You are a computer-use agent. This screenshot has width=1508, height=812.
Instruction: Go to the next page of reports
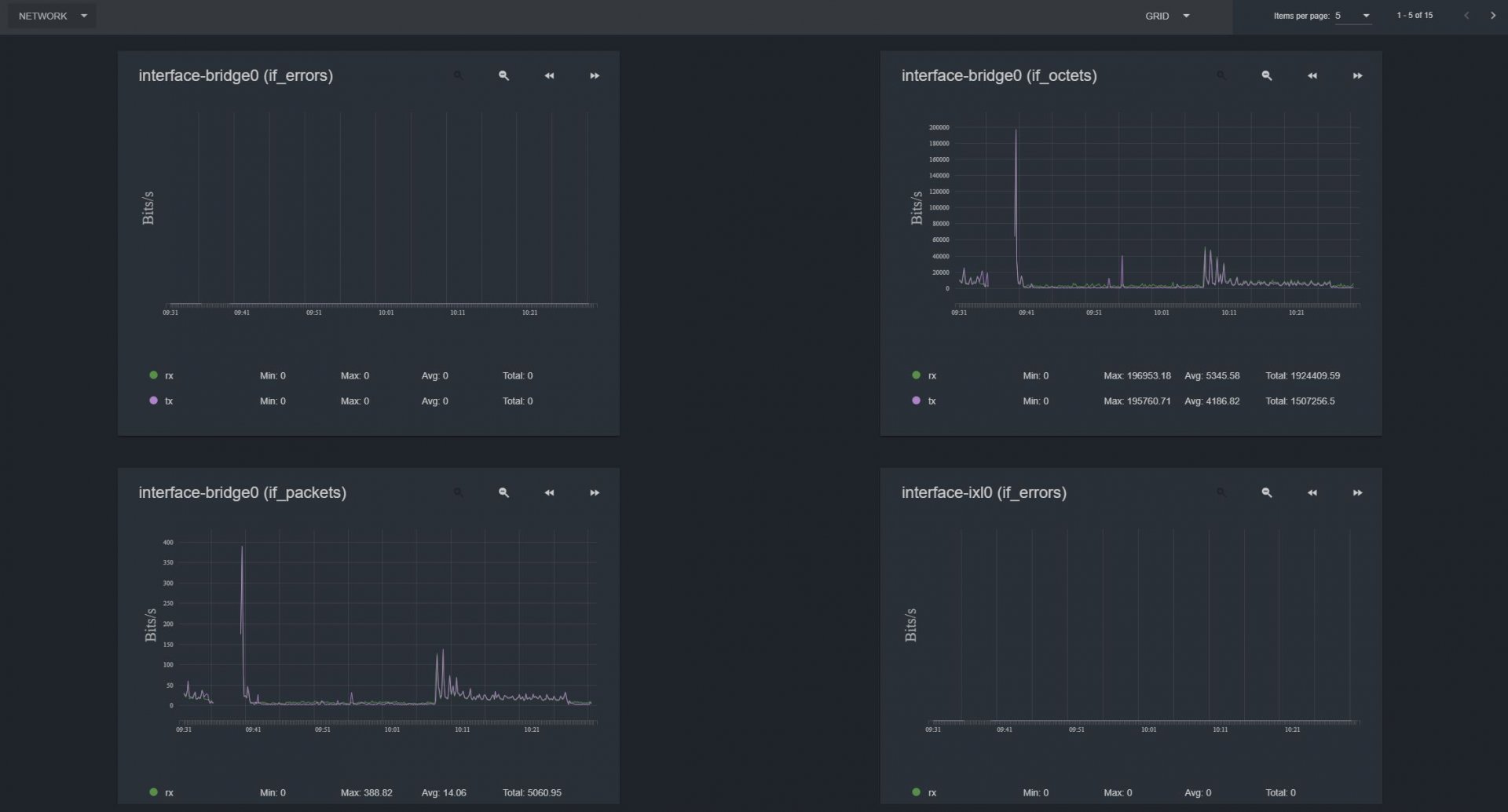tap(1492, 16)
